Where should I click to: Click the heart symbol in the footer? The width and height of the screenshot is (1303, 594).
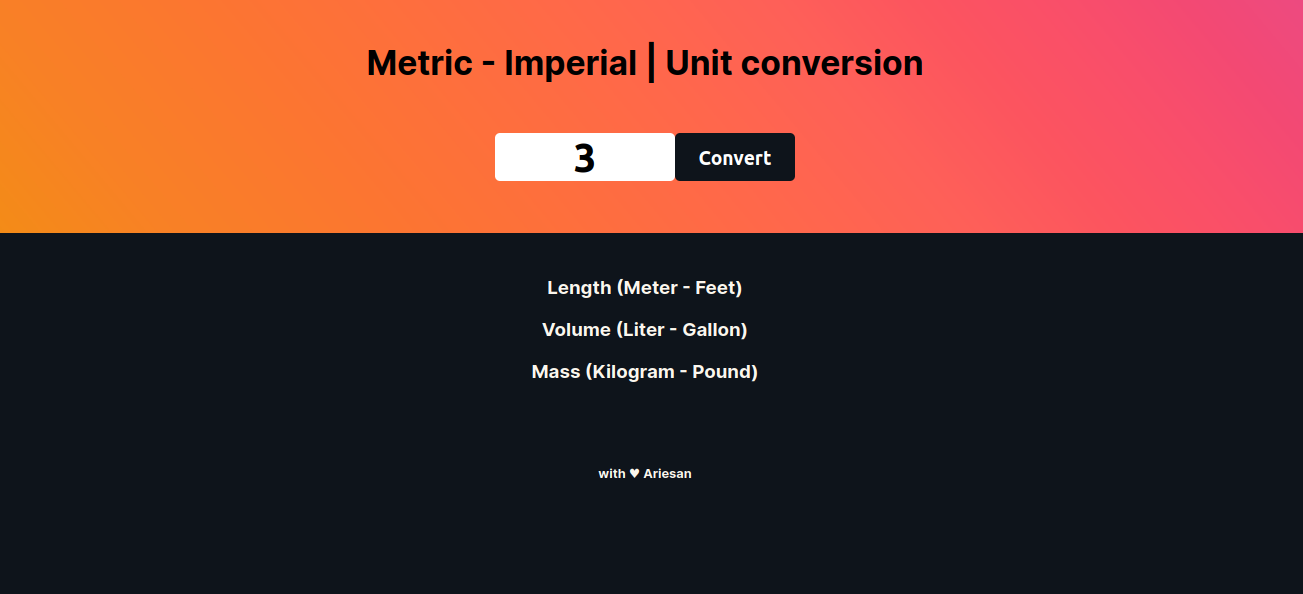coord(633,473)
